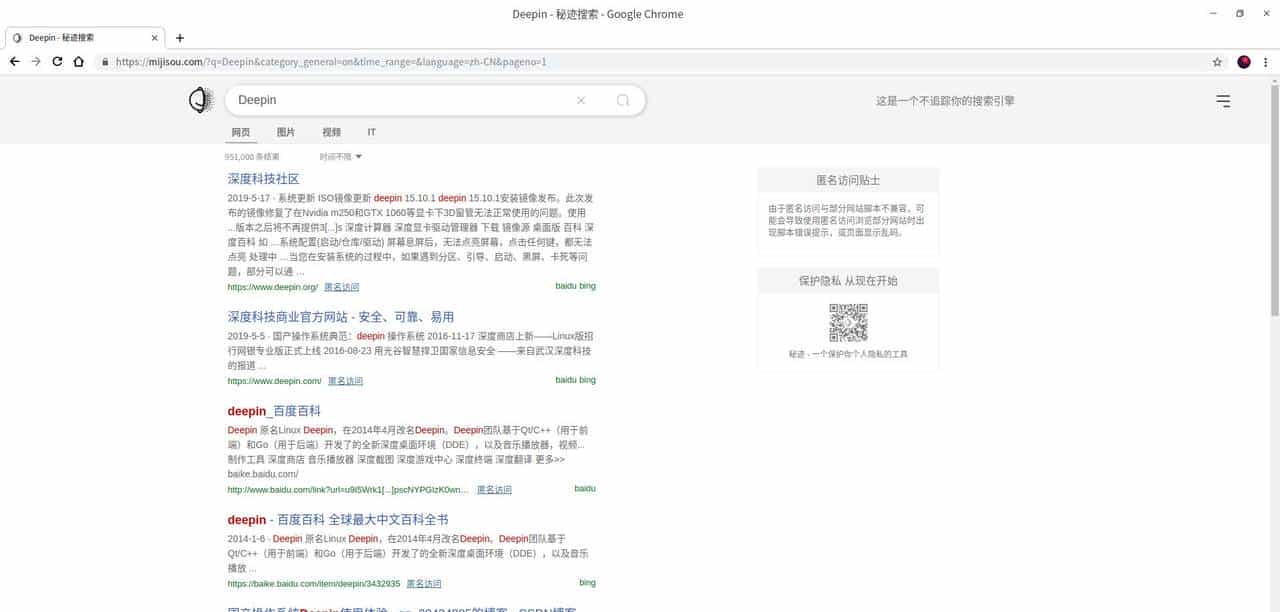Switch to the IT search tab

(x=371, y=132)
